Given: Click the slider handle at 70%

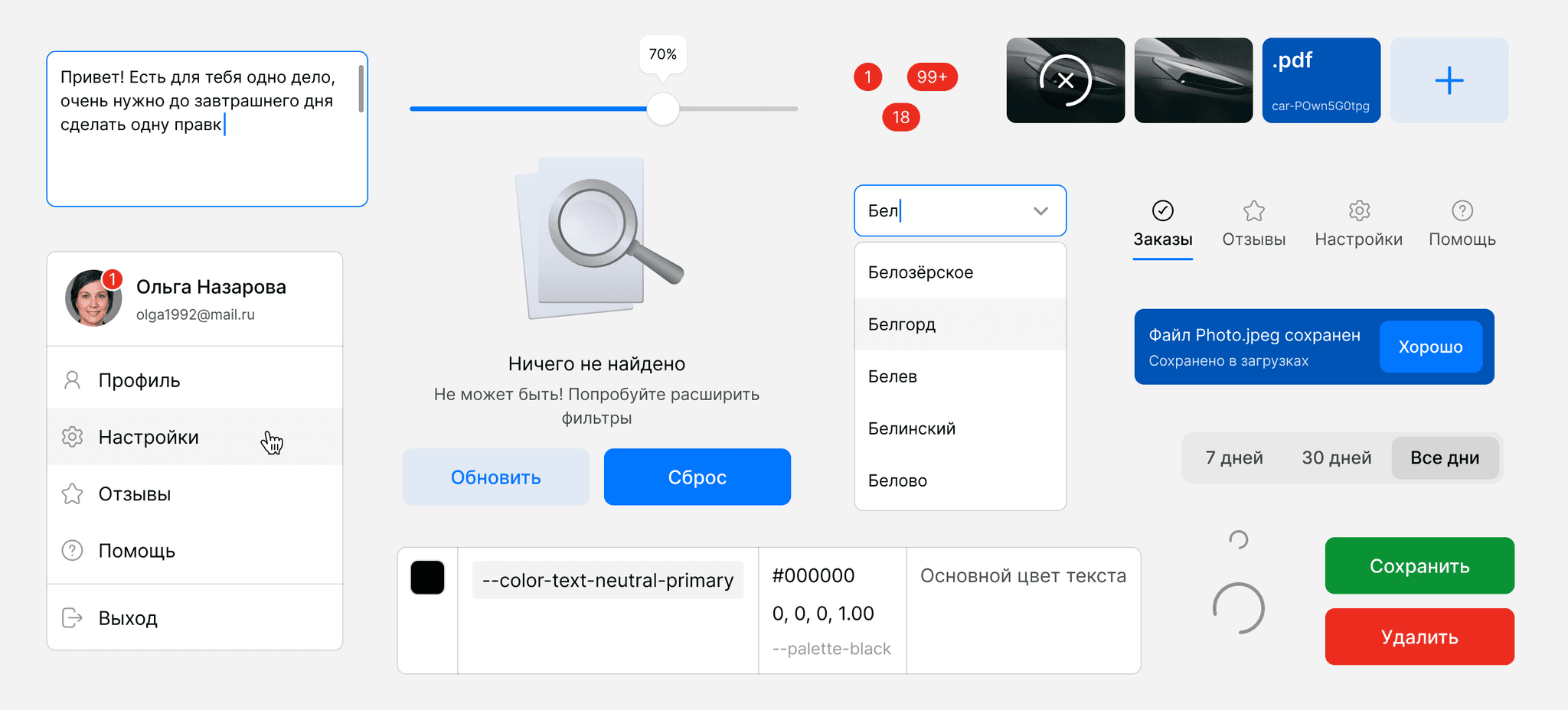Looking at the screenshot, I should click(663, 109).
